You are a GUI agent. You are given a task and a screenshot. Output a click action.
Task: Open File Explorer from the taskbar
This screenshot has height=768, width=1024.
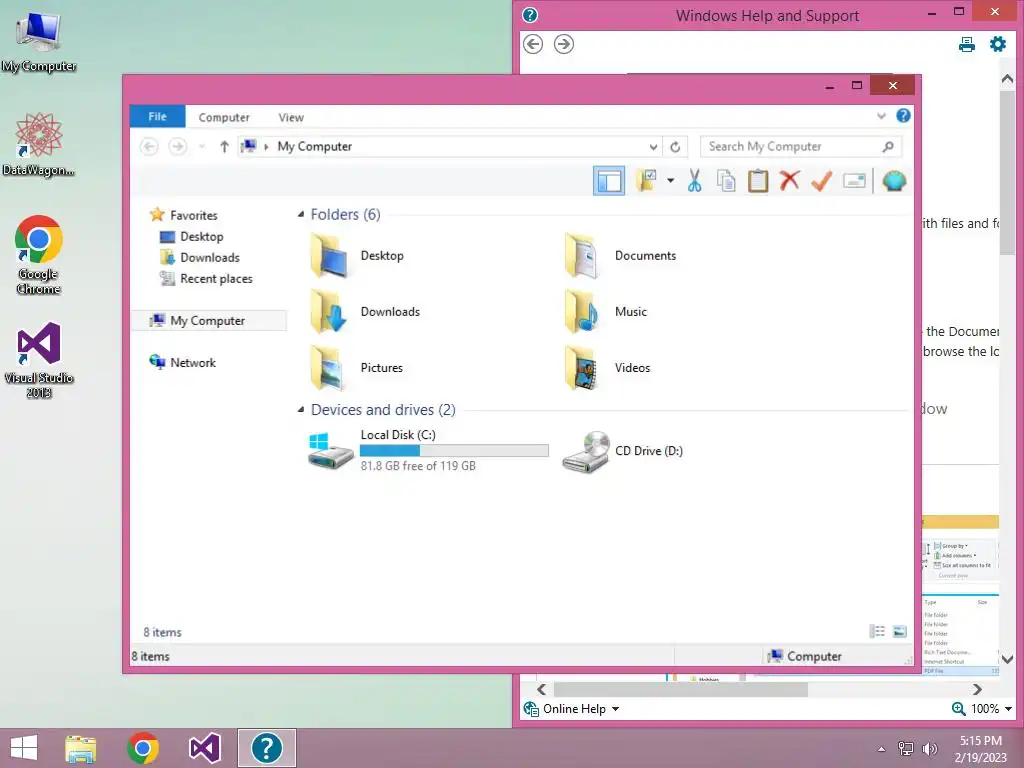80,748
